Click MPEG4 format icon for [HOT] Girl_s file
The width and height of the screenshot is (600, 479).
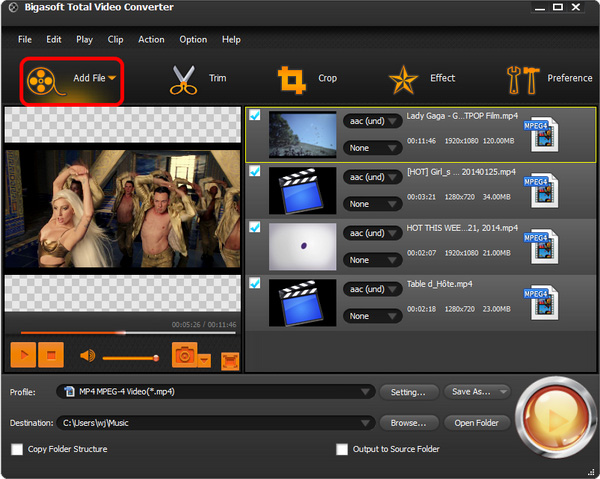[x=541, y=190]
